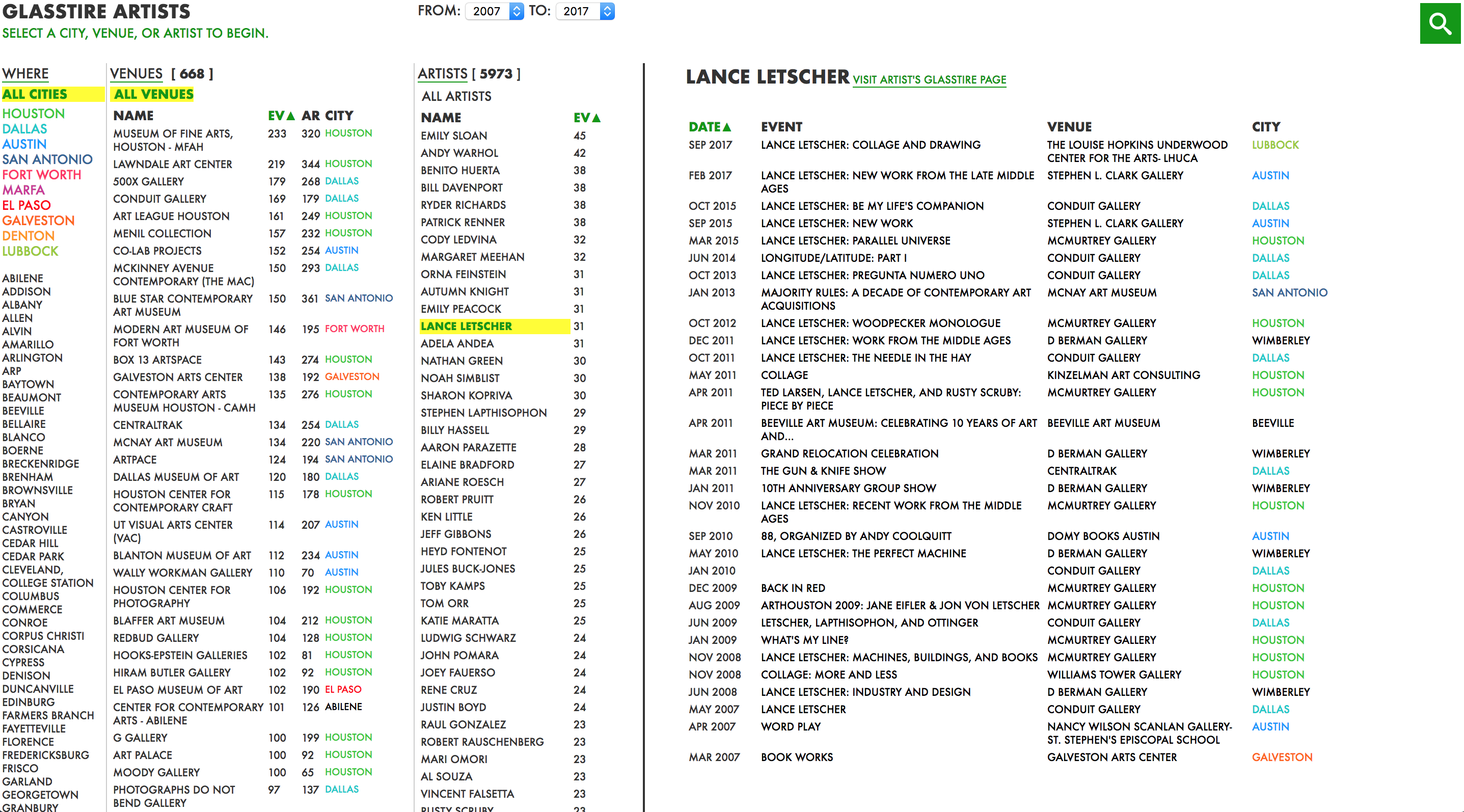The width and height of the screenshot is (1464, 812).
Task: Select Corpus Christi in the city list
Action: [x=43, y=636]
